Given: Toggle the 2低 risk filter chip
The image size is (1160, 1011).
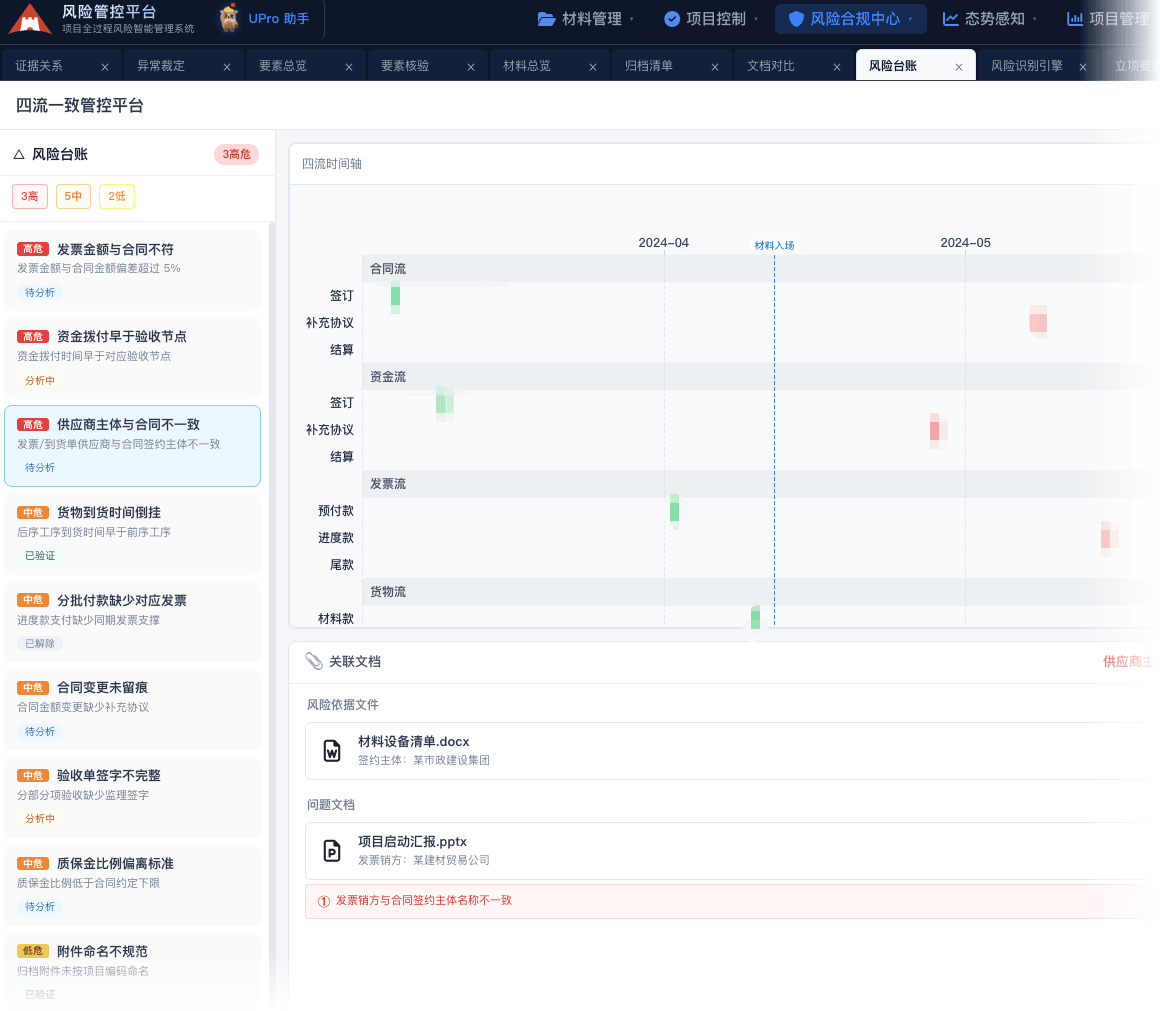Looking at the screenshot, I should coord(117,196).
